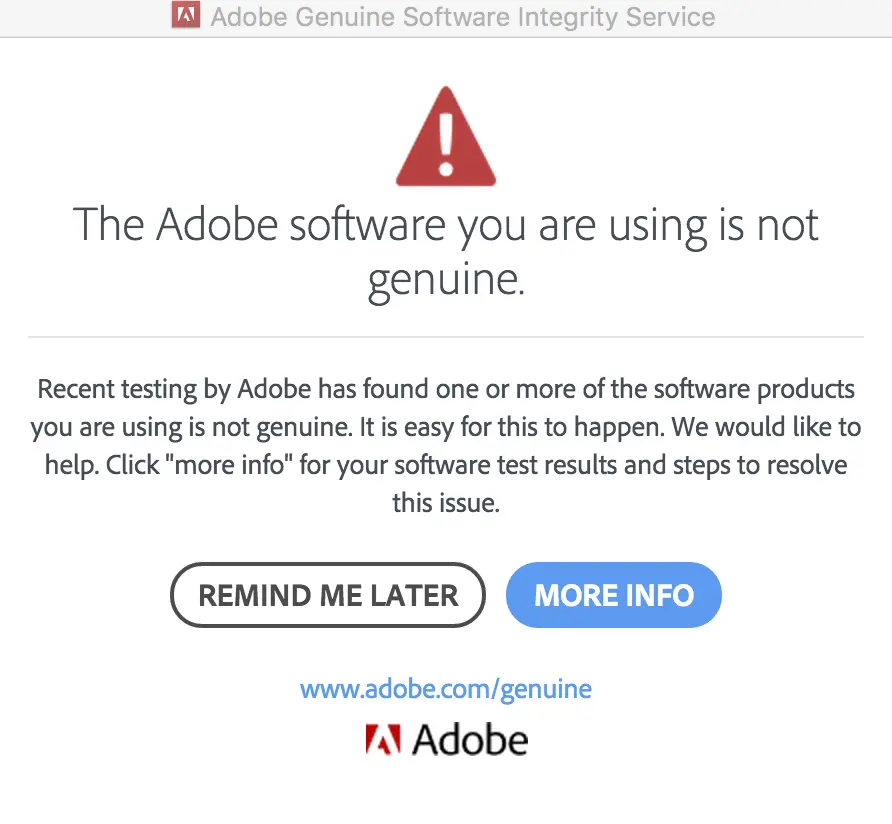
Task: Click the red warning triangle icon
Action: tap(446, 137)
